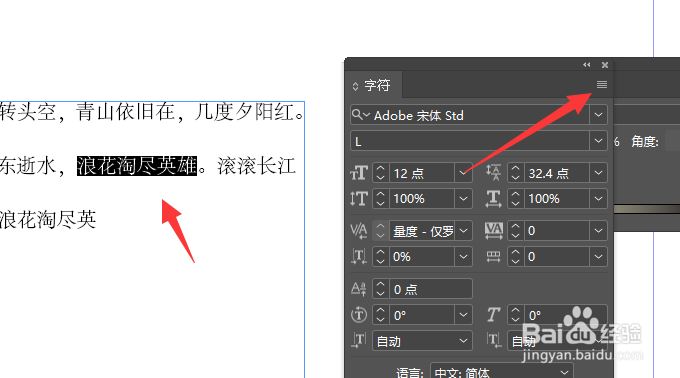Open the grid spacing 0 dropdown
This screenshot has height=378, width=680.
tap(598, 257)
